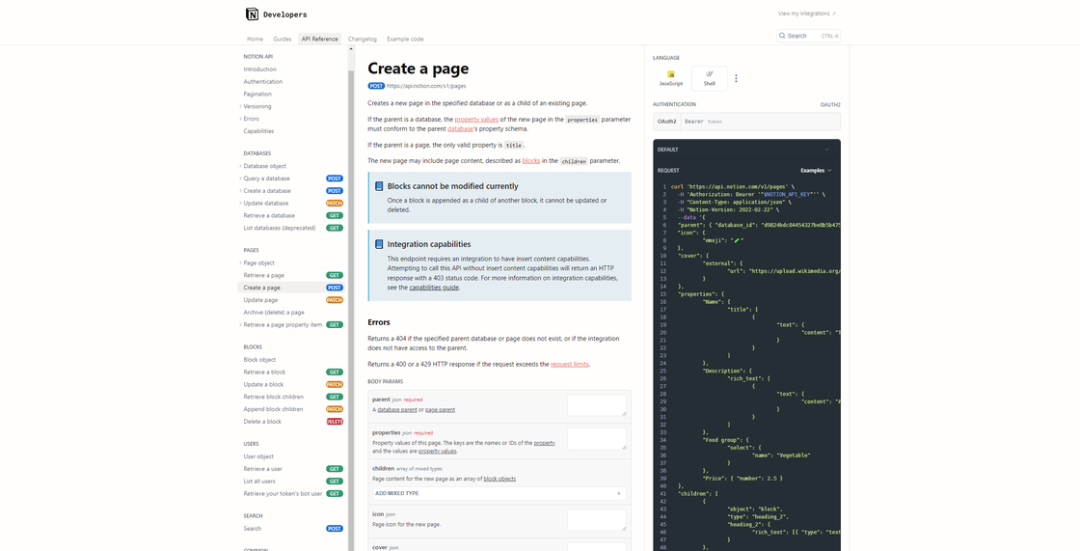Expand the Errors sidebar item
The image size is (1080, 551).
[240, 118]
